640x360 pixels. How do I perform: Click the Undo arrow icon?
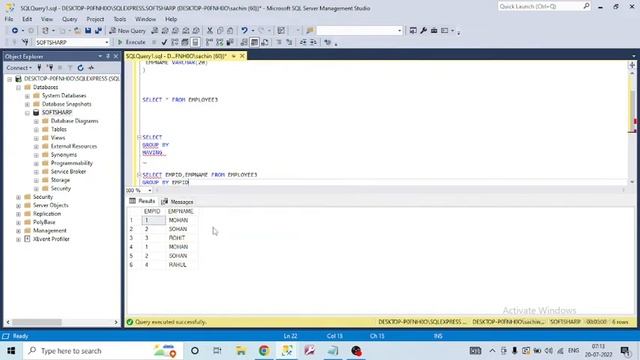click(x=244, y=31)
